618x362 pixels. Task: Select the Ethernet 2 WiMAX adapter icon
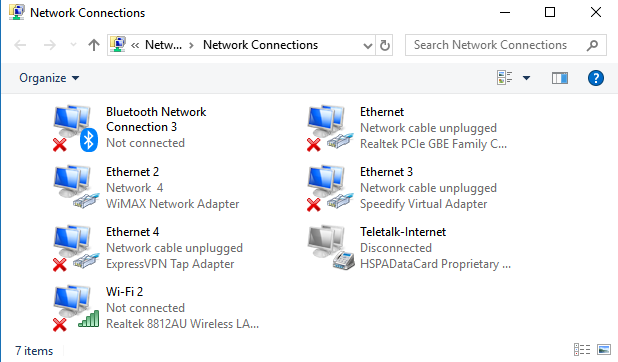(75, 187)
